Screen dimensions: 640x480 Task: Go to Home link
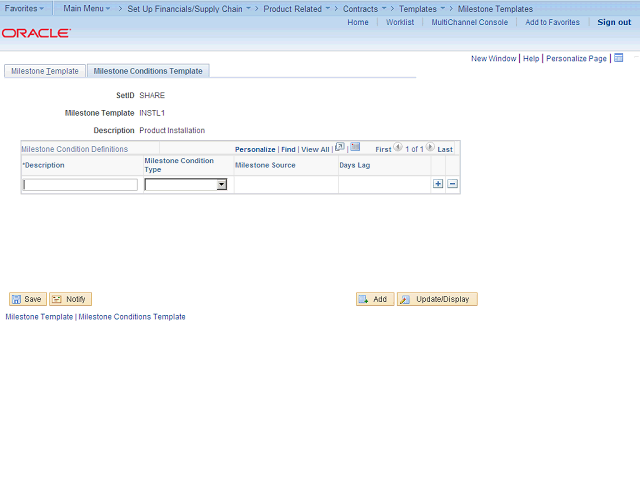[x=358, y=22]
